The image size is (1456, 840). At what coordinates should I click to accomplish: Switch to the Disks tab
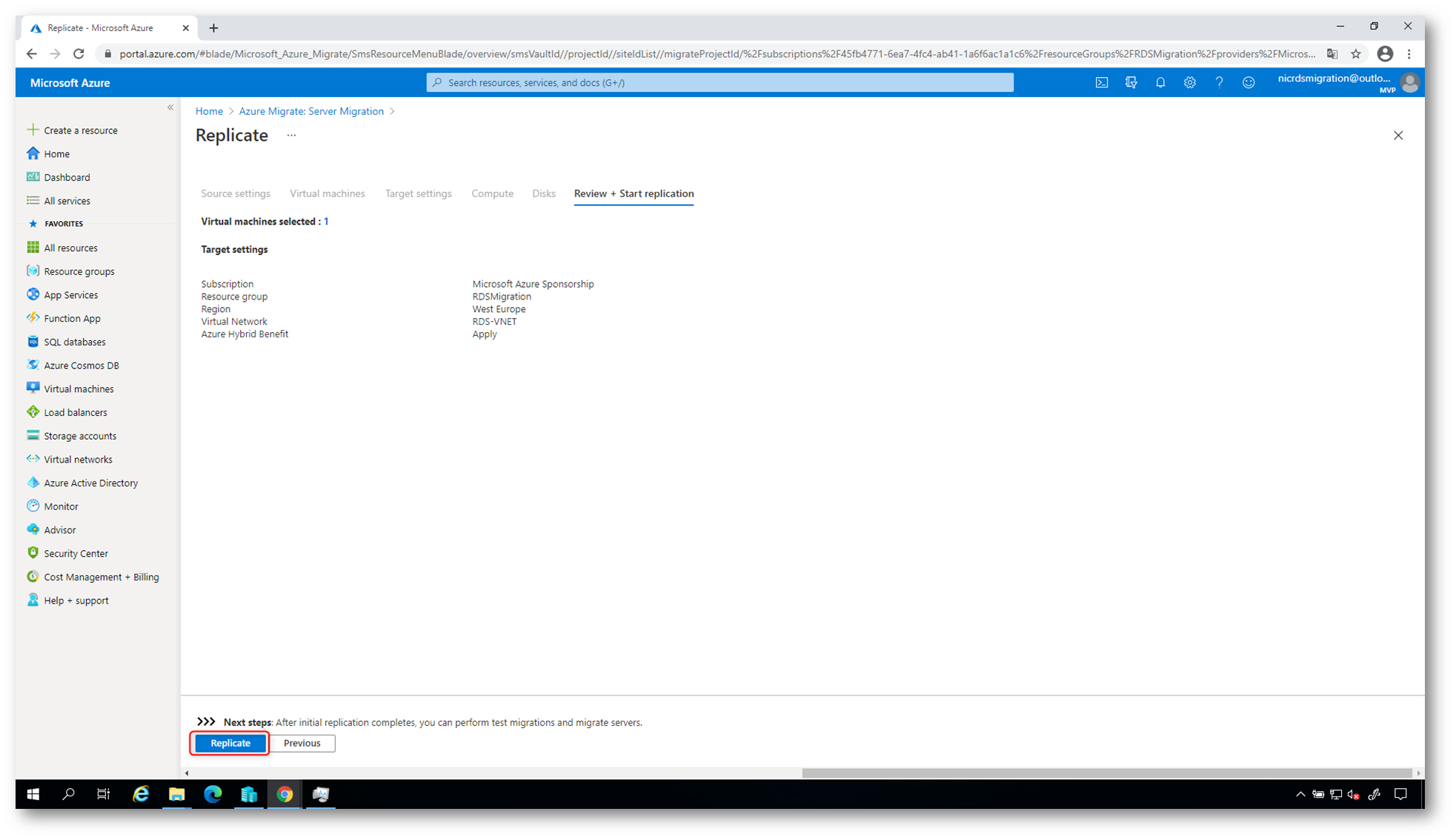click(543, 194)
